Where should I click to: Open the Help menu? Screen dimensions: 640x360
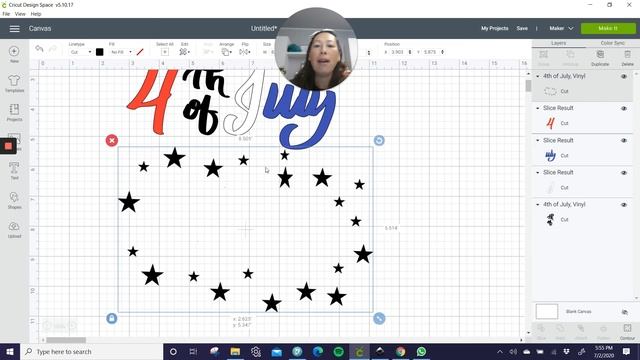(x=36, y=14)
